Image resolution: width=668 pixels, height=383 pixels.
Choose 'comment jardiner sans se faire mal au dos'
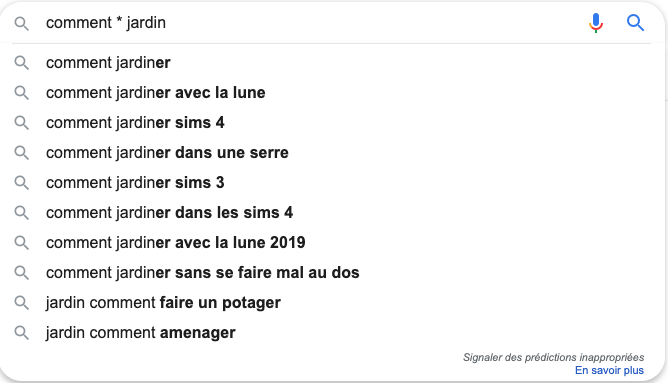click(x=332, y=273)
